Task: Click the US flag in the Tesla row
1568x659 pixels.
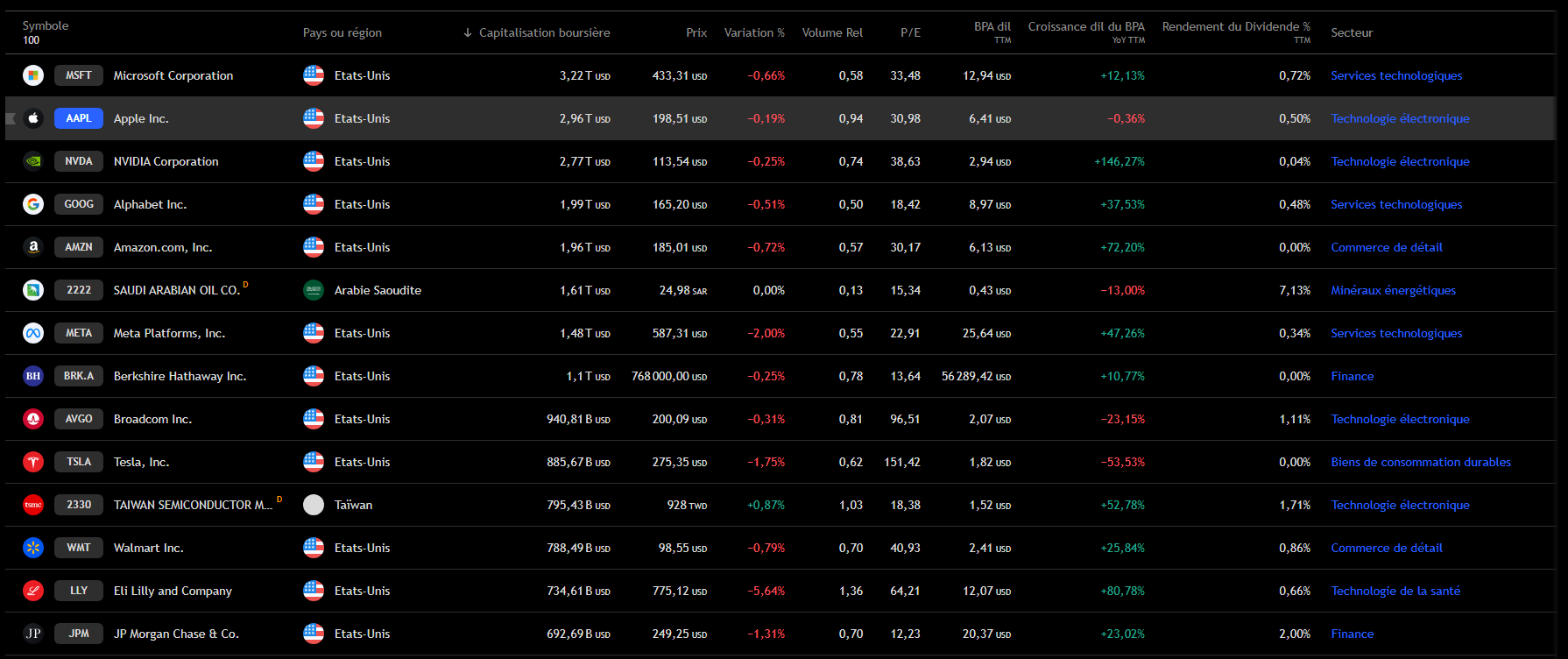Action: tap(314, 462)
